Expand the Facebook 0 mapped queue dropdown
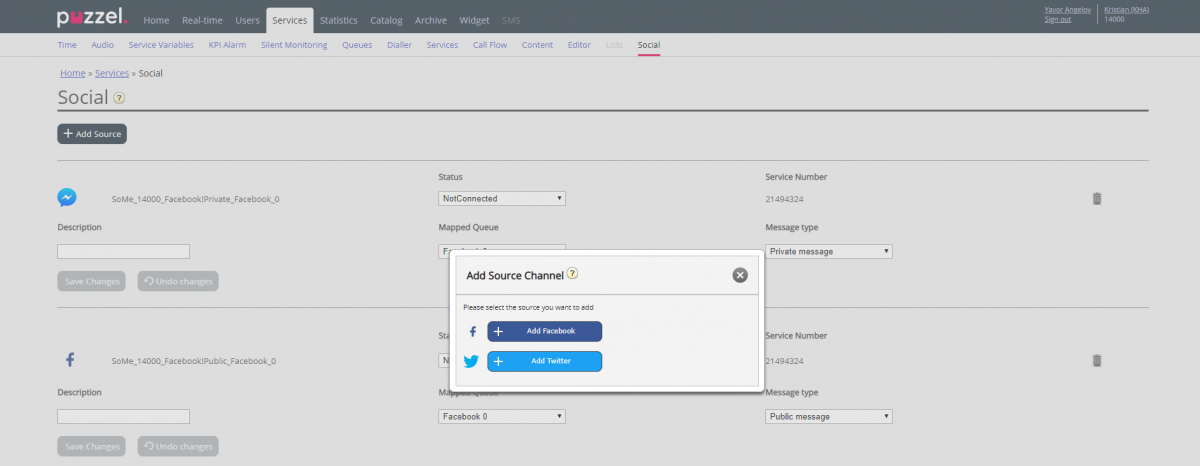 tap(502, 416)
